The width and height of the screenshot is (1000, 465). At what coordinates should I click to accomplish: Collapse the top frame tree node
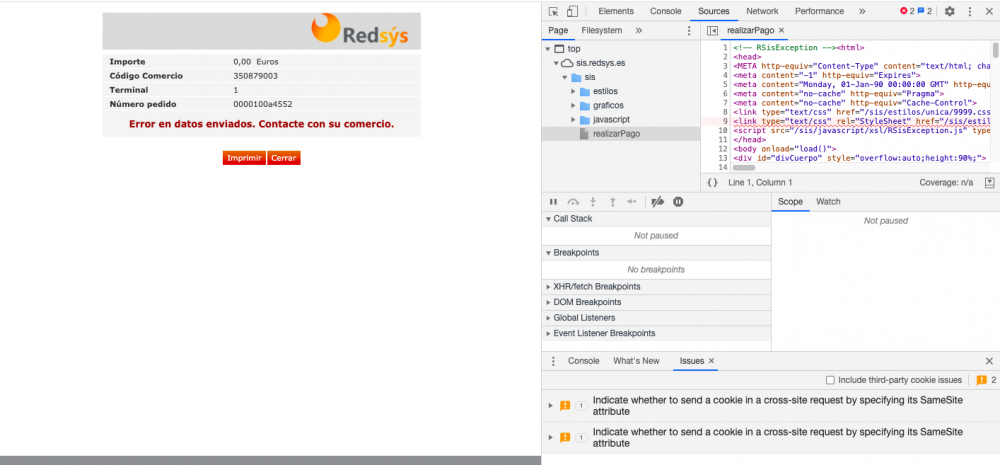[x=547, y=49]
